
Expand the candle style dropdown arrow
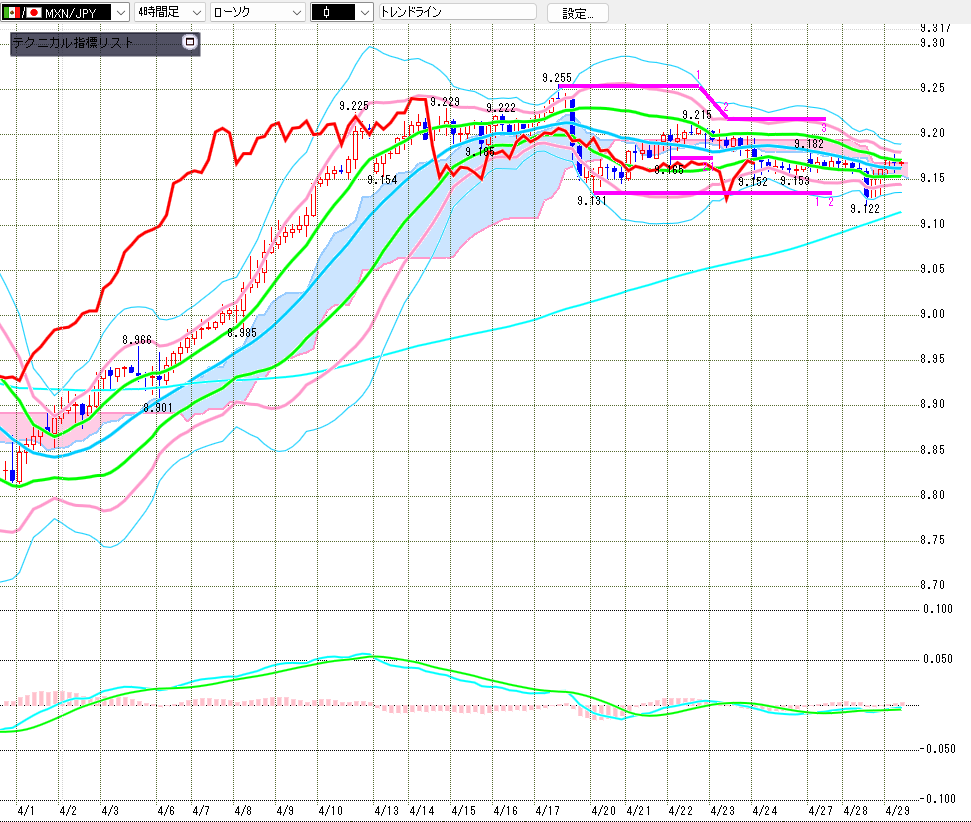coord(364,13)
